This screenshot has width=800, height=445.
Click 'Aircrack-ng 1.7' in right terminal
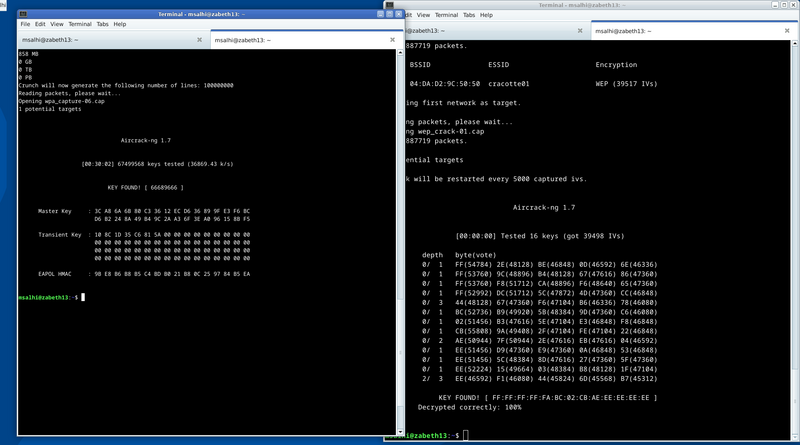pyautogui.click(x=544, y=208)
